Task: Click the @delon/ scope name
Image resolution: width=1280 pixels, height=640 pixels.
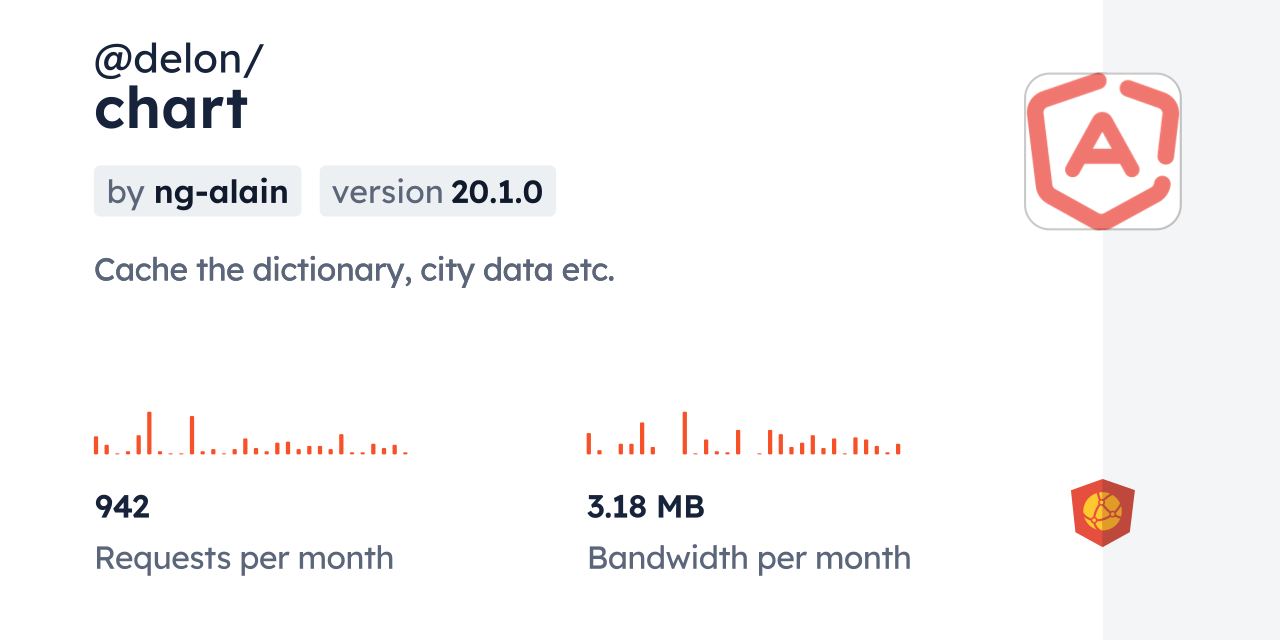Action: (178, 61)
